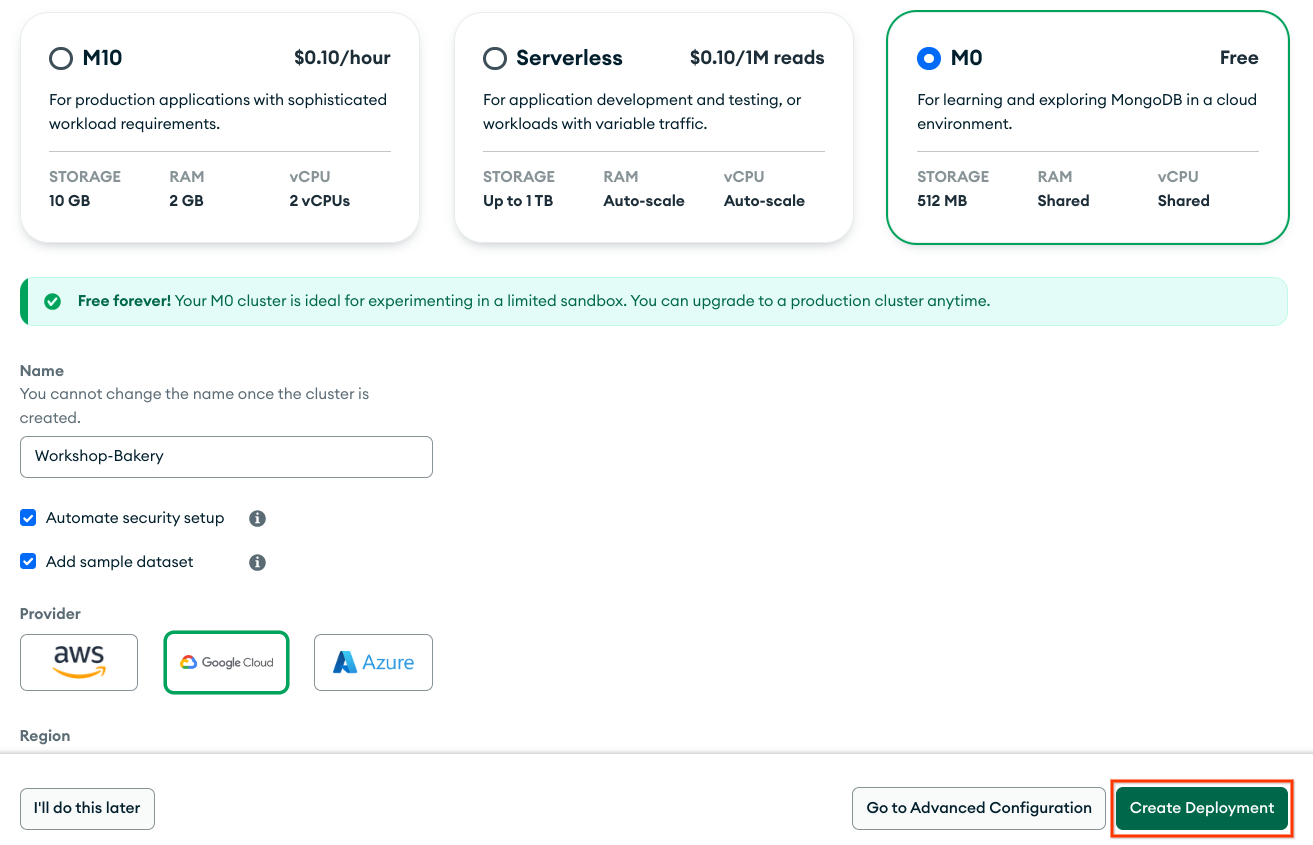The width and height of the screenshot is (1313, 845).
Task: Click the M10 production applications description
Action: (x=218, y=112)
